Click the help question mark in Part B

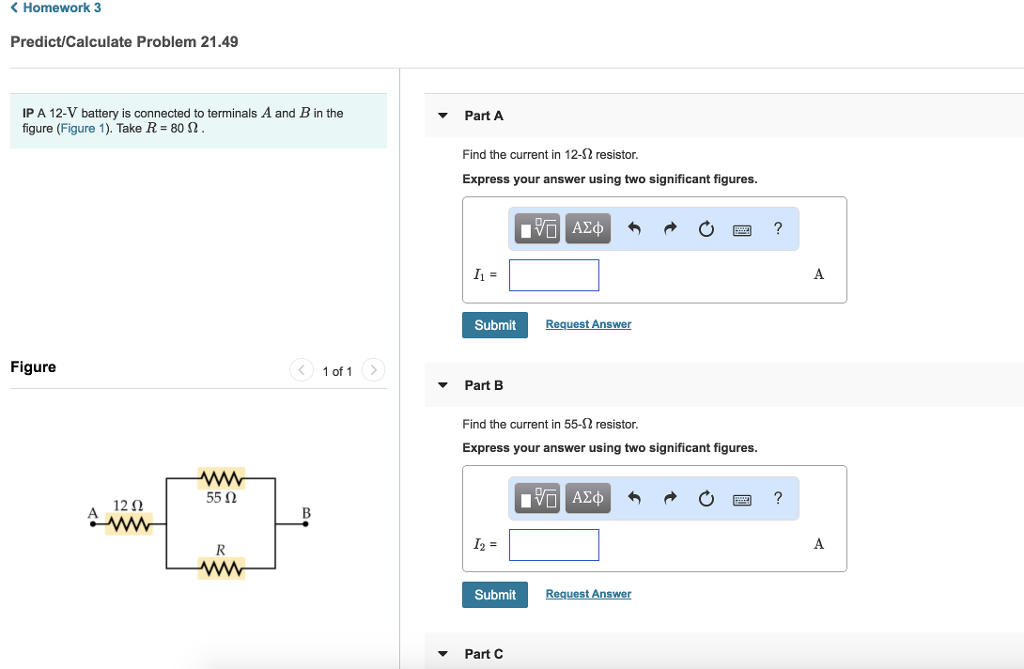point(777,498)
